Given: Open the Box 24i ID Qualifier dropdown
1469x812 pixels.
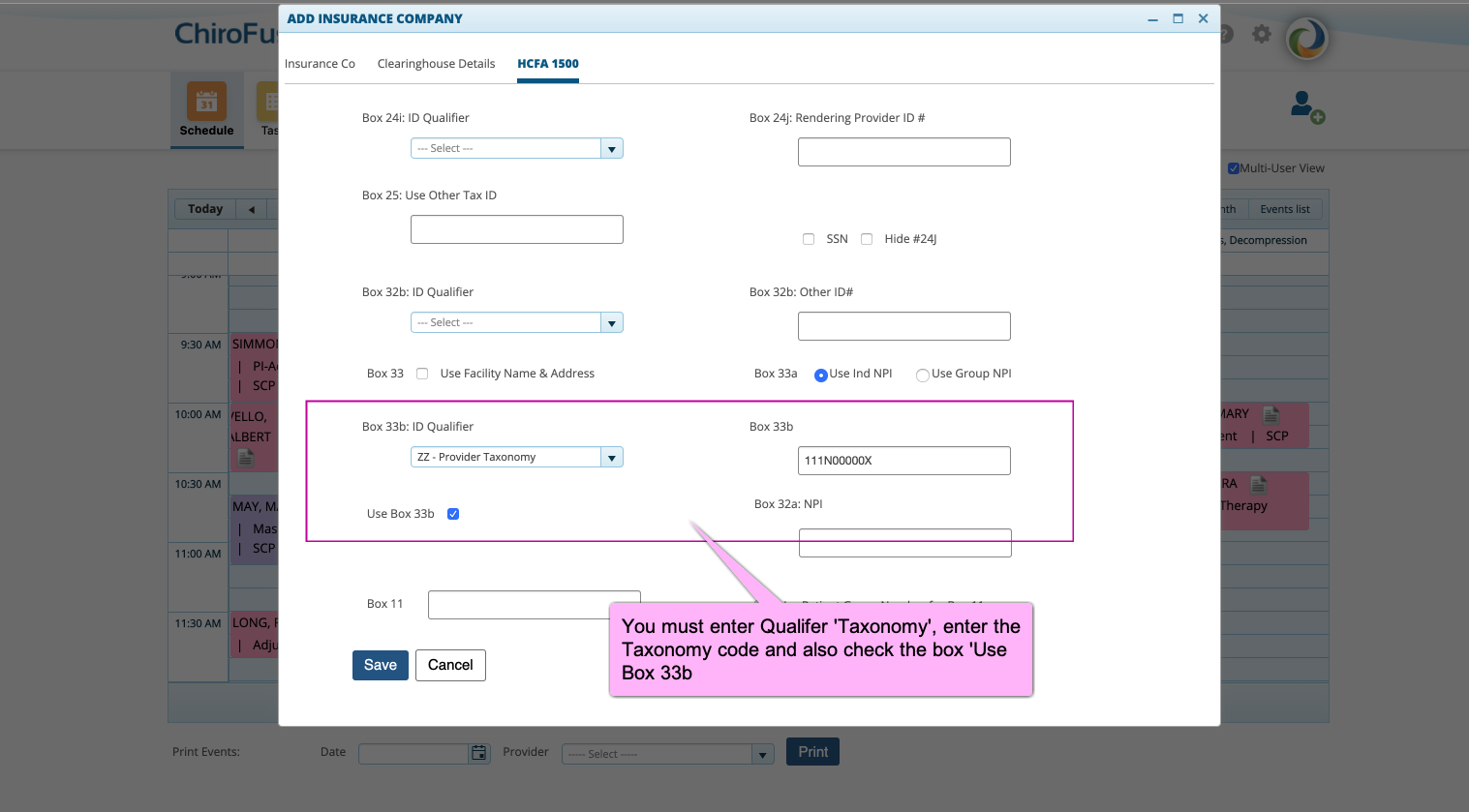Looking at the screenshot, I should tap(611, 148).
